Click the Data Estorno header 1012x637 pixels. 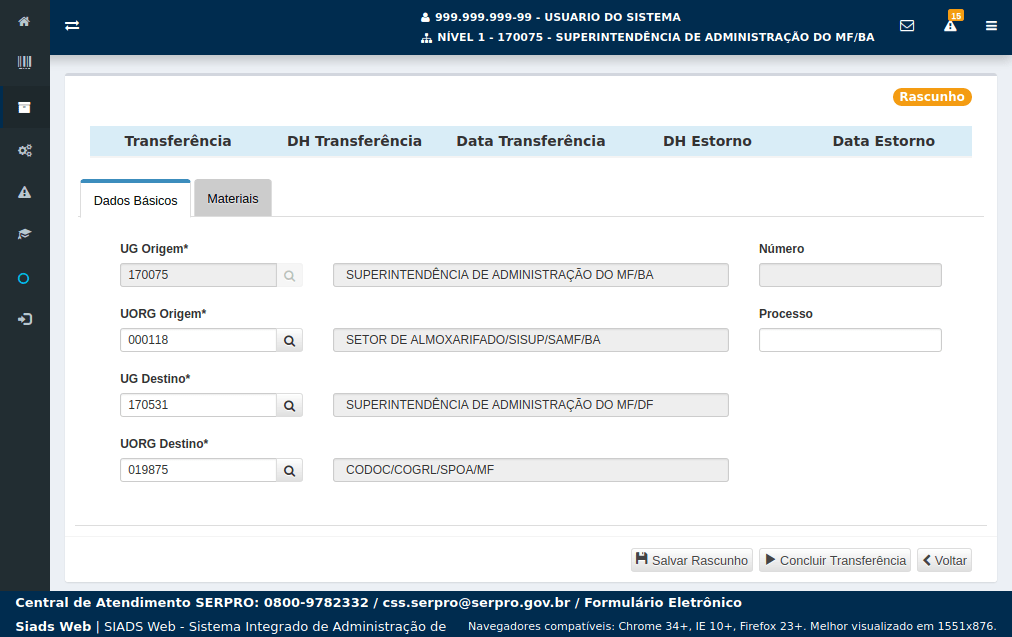(x=884, y=141)
